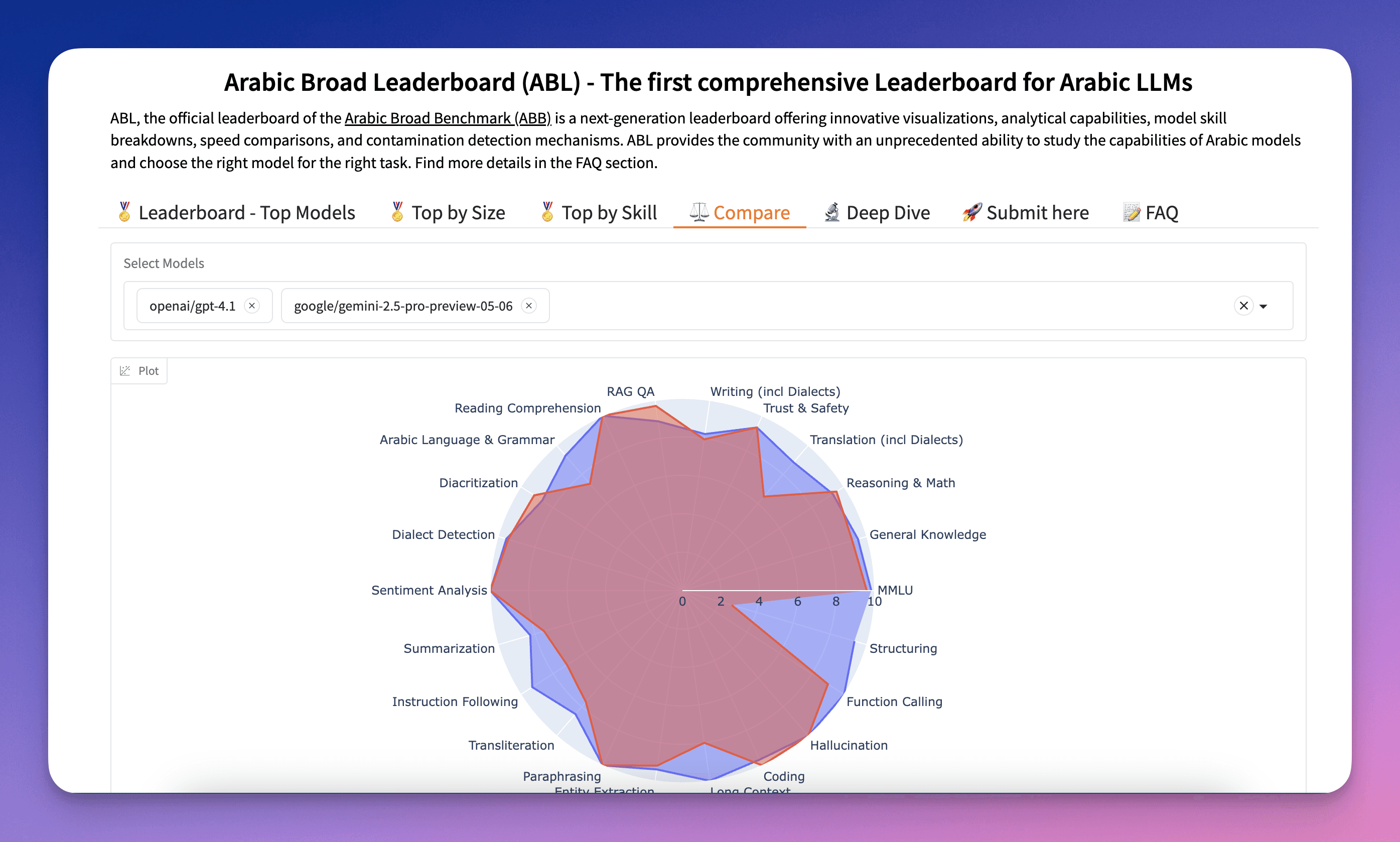Clear all selected models
Viewport: 1400px width, 842px height.
tap(1243, 306)
